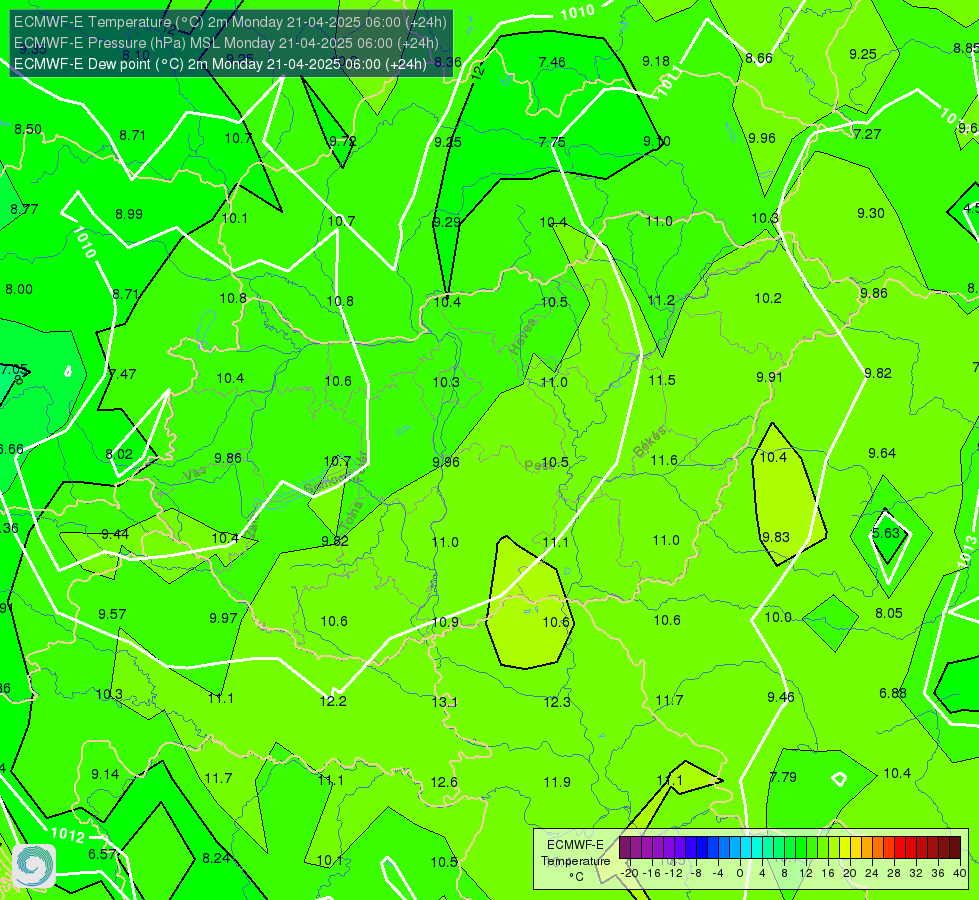This screenshot has height=900, width=979.
Task: Click the Békés county label
Action: point(649,442)
